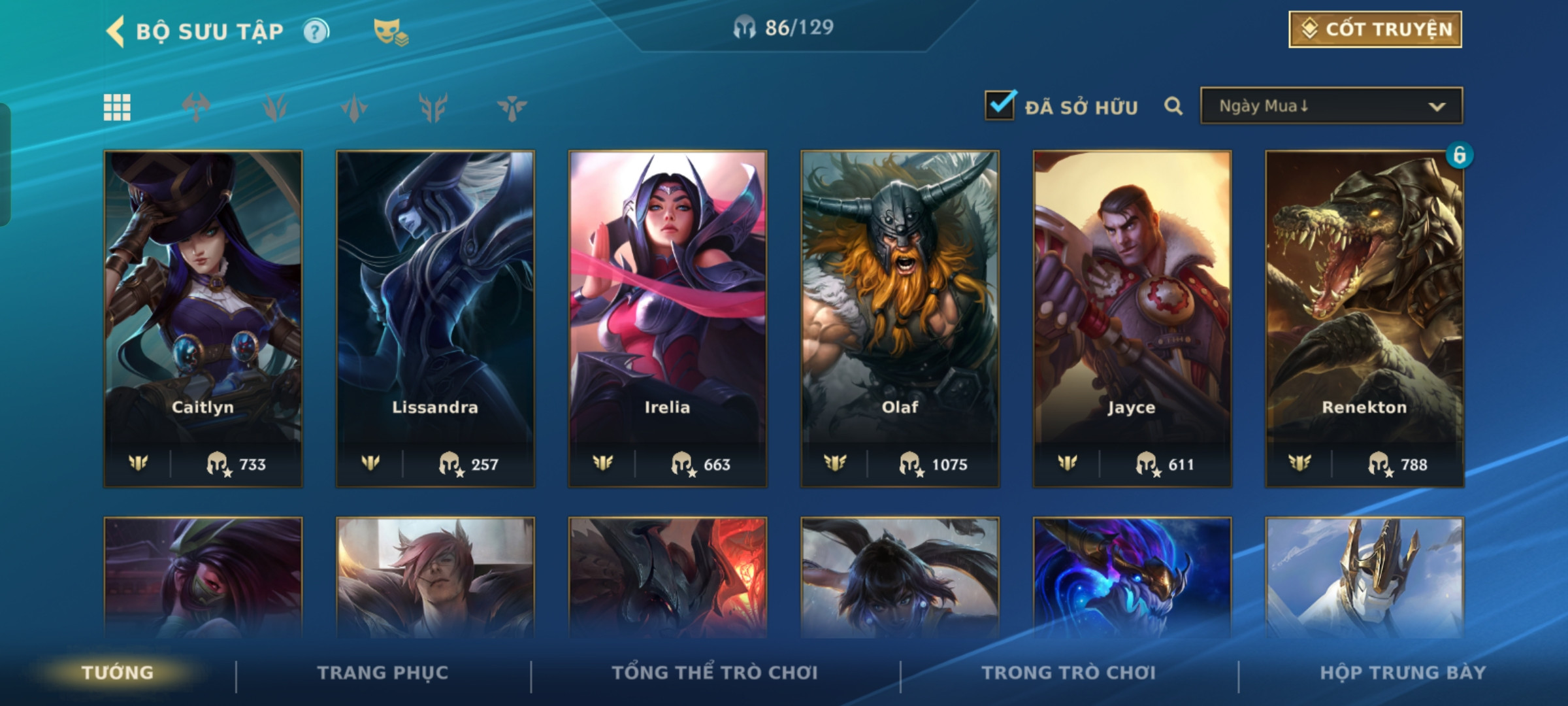Open the Irelia champion card
The width and height of the screenshot is (1568, 706).
pos(668,319)
